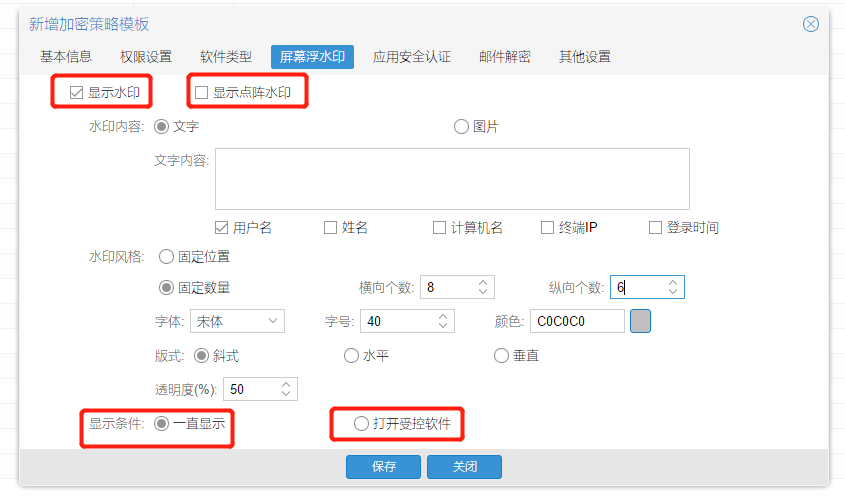Open the 字体 font dropdown

pos(237,321)
